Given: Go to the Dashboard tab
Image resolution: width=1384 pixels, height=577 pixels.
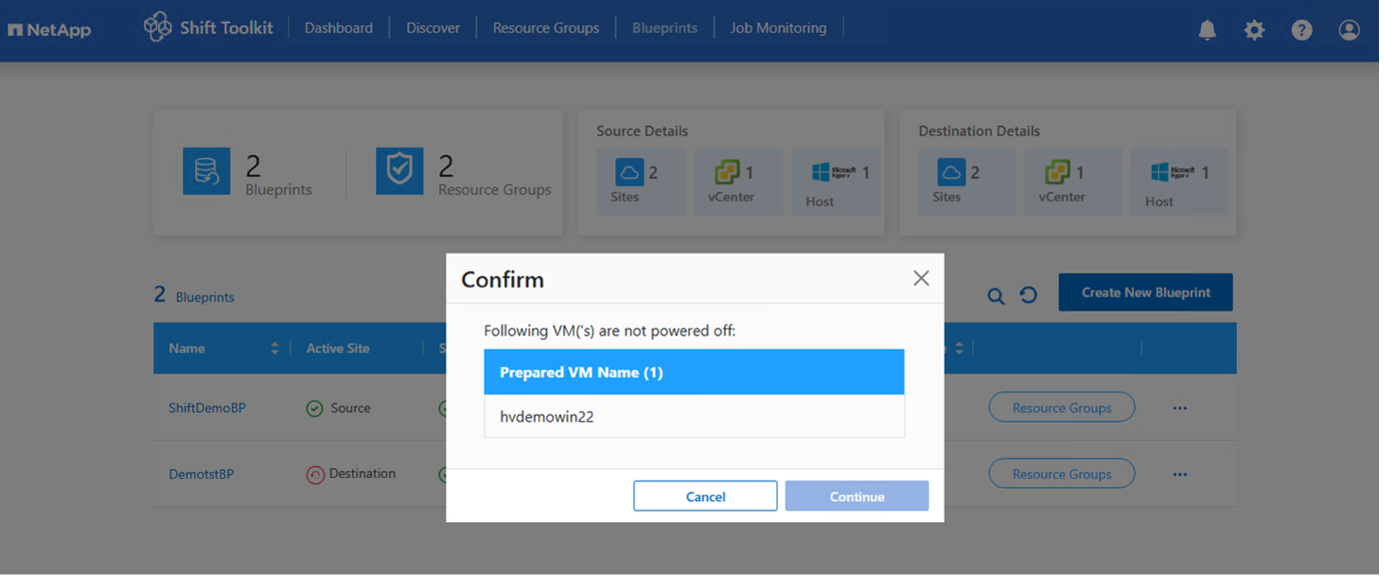Looking at the screenshot, I should click(338, 28).
